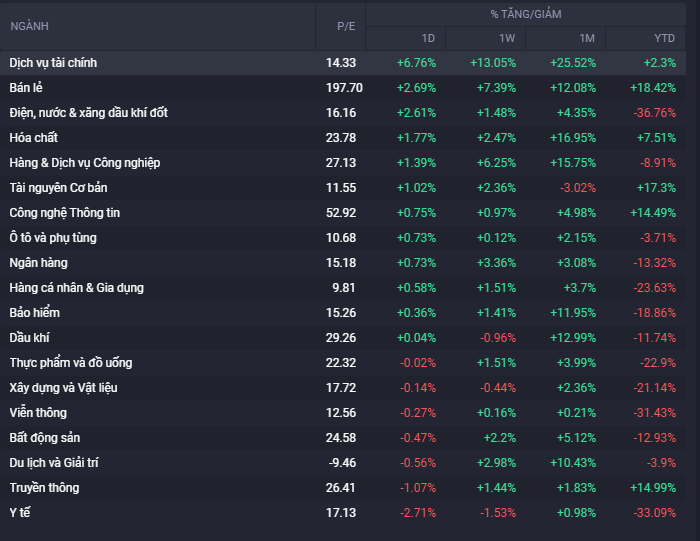This screenshot has width=700, height=541.
Task: Click the +25.52% monthly change cell
Action: (574, 63)
